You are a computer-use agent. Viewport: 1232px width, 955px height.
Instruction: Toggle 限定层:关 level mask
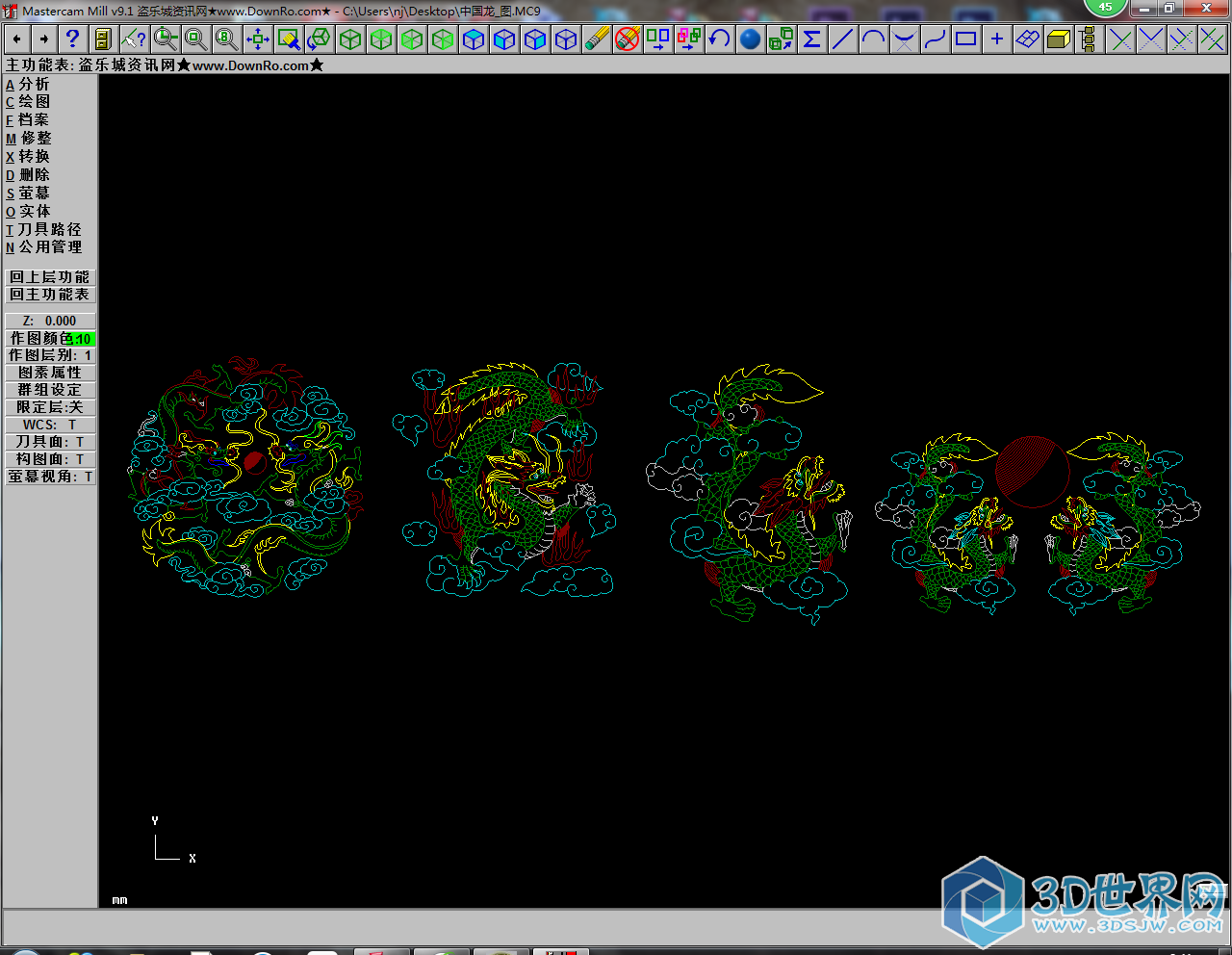pyautogui.click(x=50, y=407)
